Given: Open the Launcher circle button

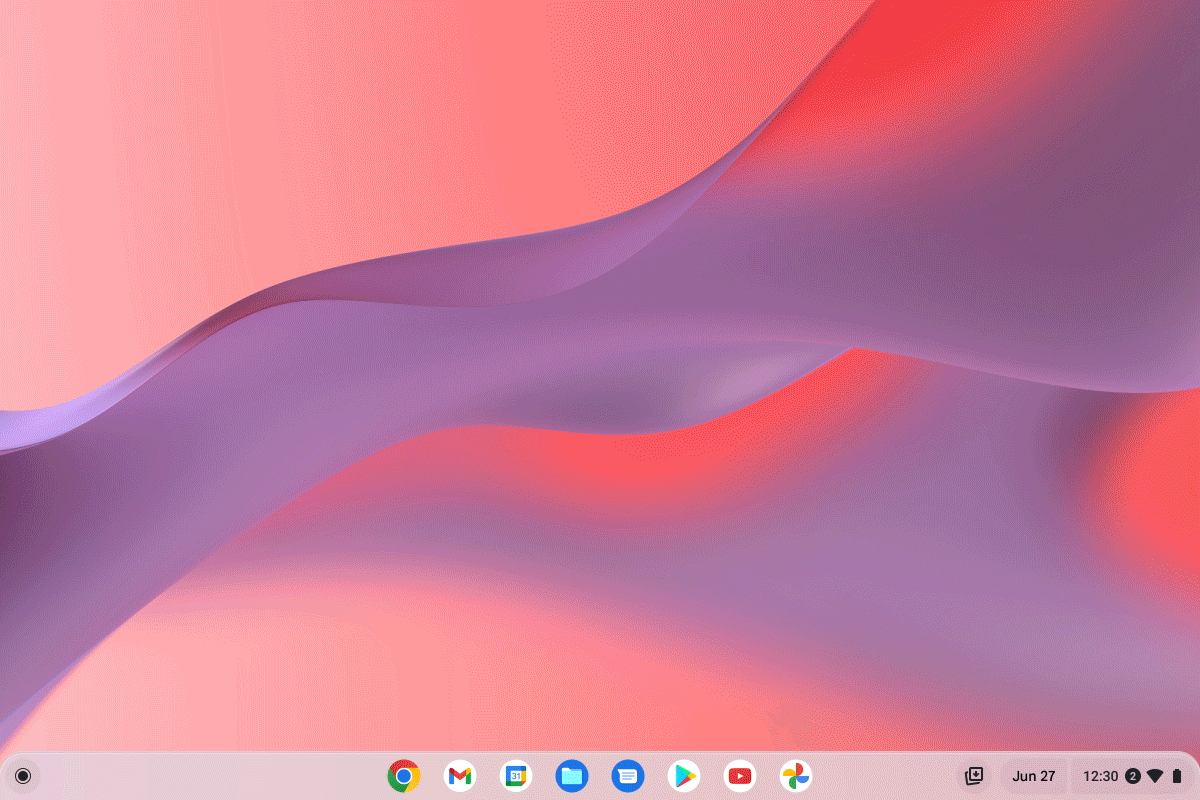Looking at the screenshot, I should (23, 776).
